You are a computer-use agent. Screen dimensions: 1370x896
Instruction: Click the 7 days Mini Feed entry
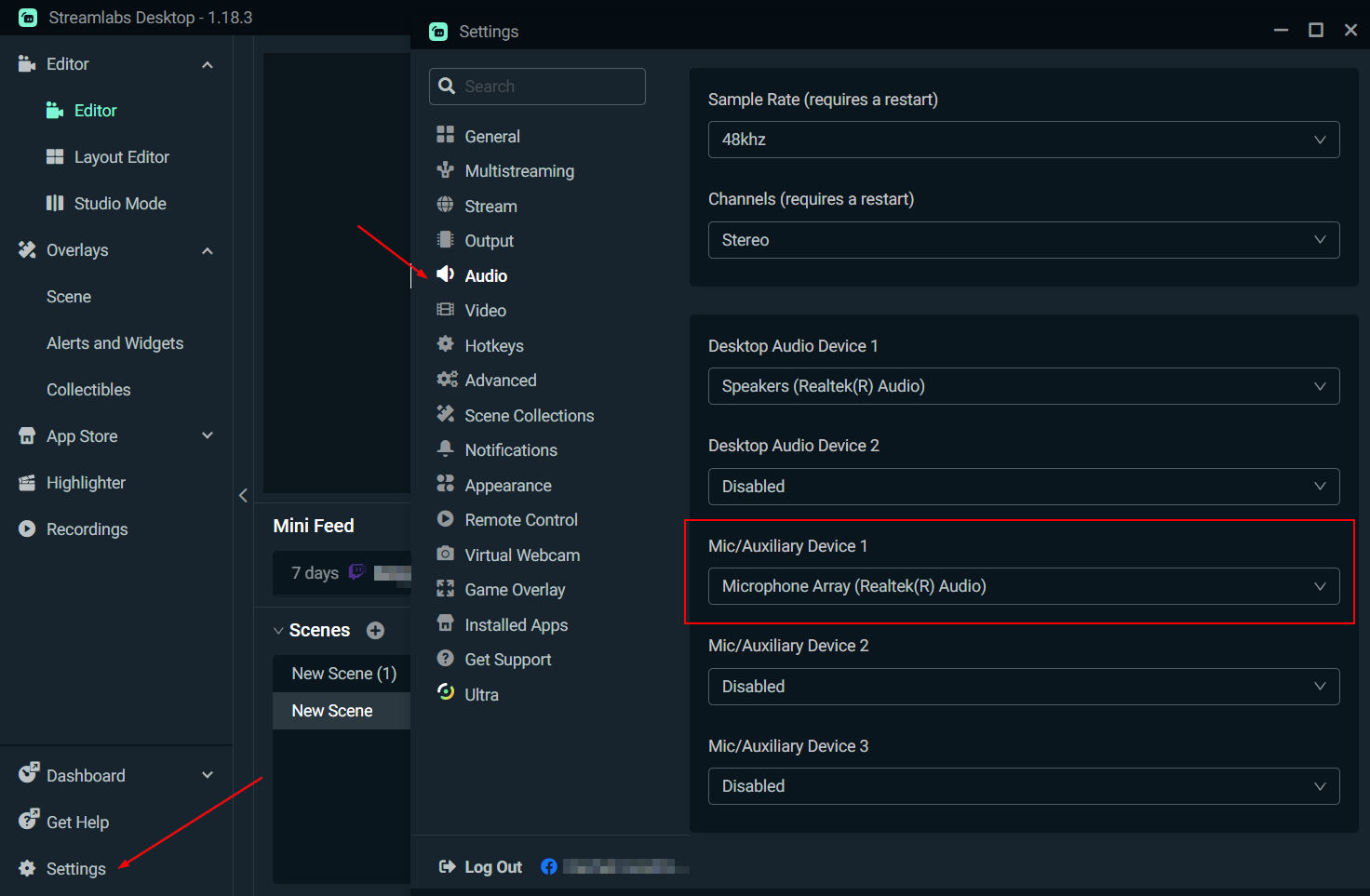342,572
